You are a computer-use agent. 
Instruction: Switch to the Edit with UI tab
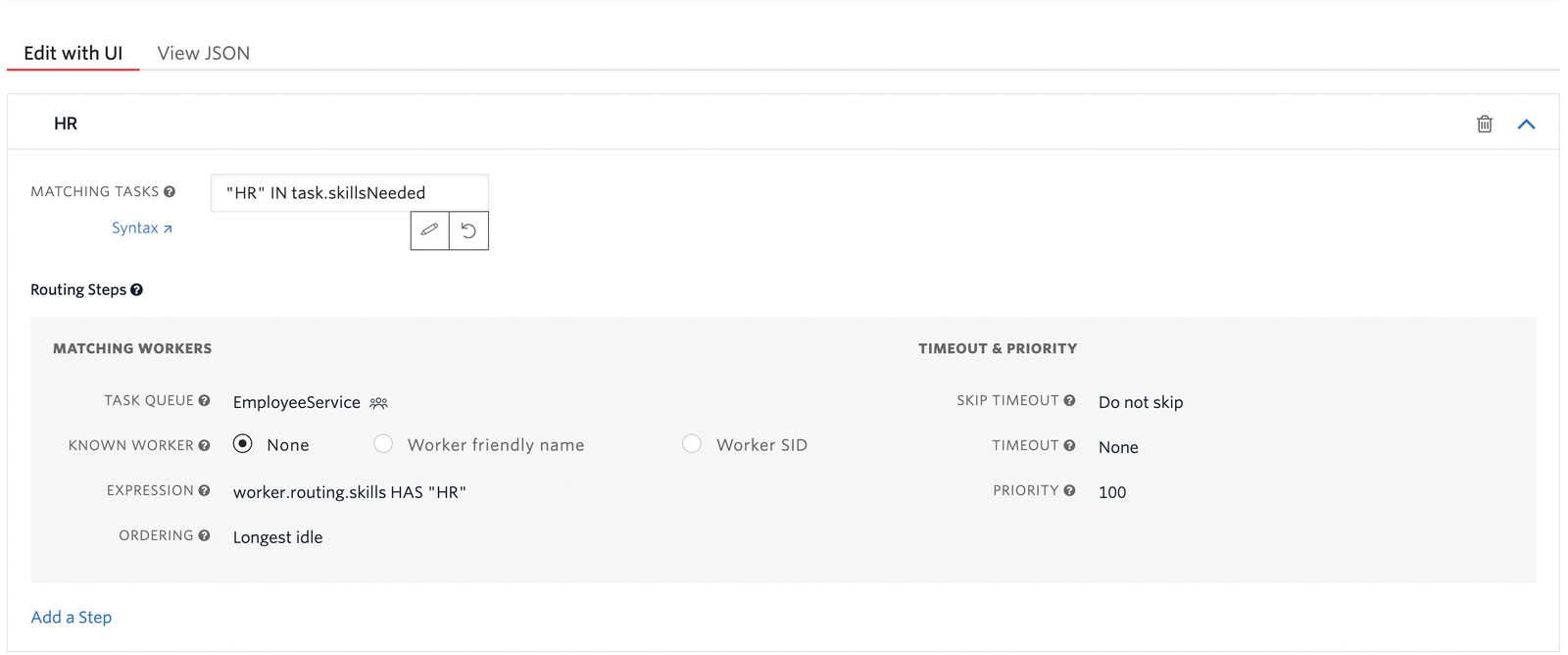pyautogui.click(x=73, y=53)
